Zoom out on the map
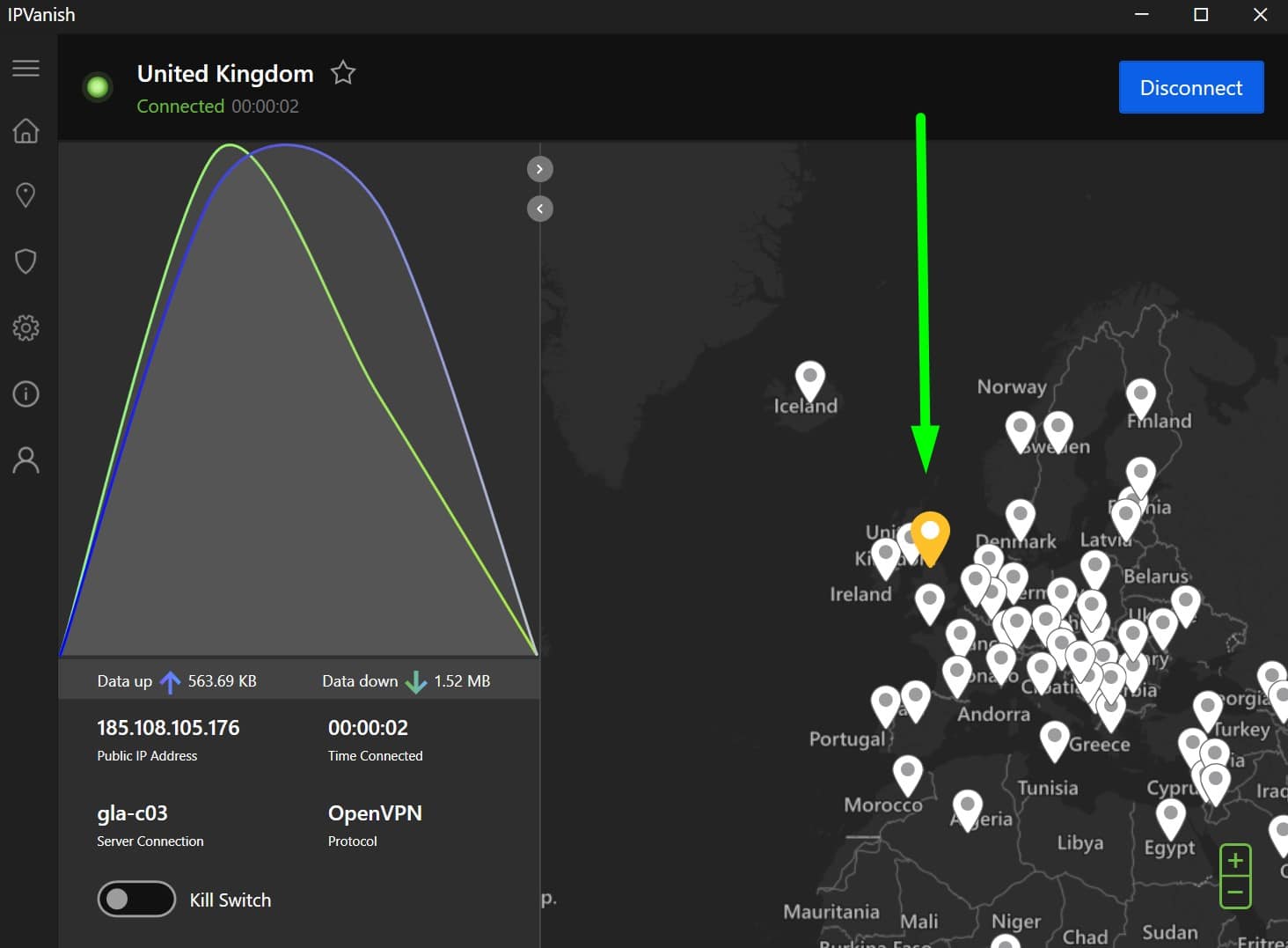 pyautogui.click(x=1235, y=893)
